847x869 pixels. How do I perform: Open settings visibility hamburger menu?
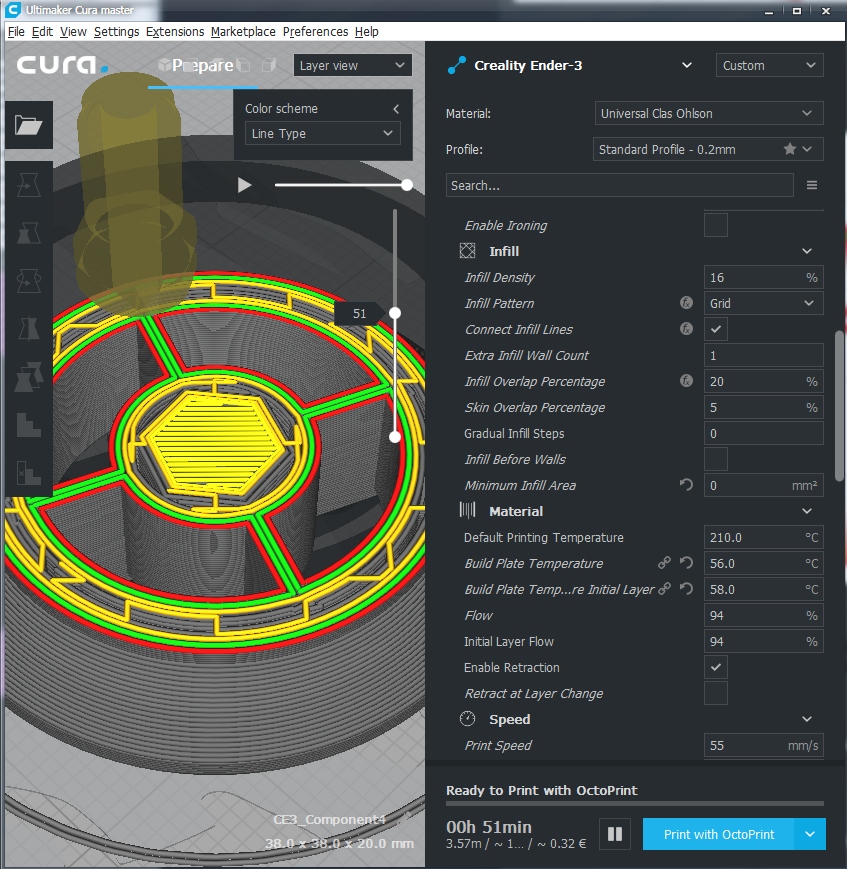tap(812, 185)
